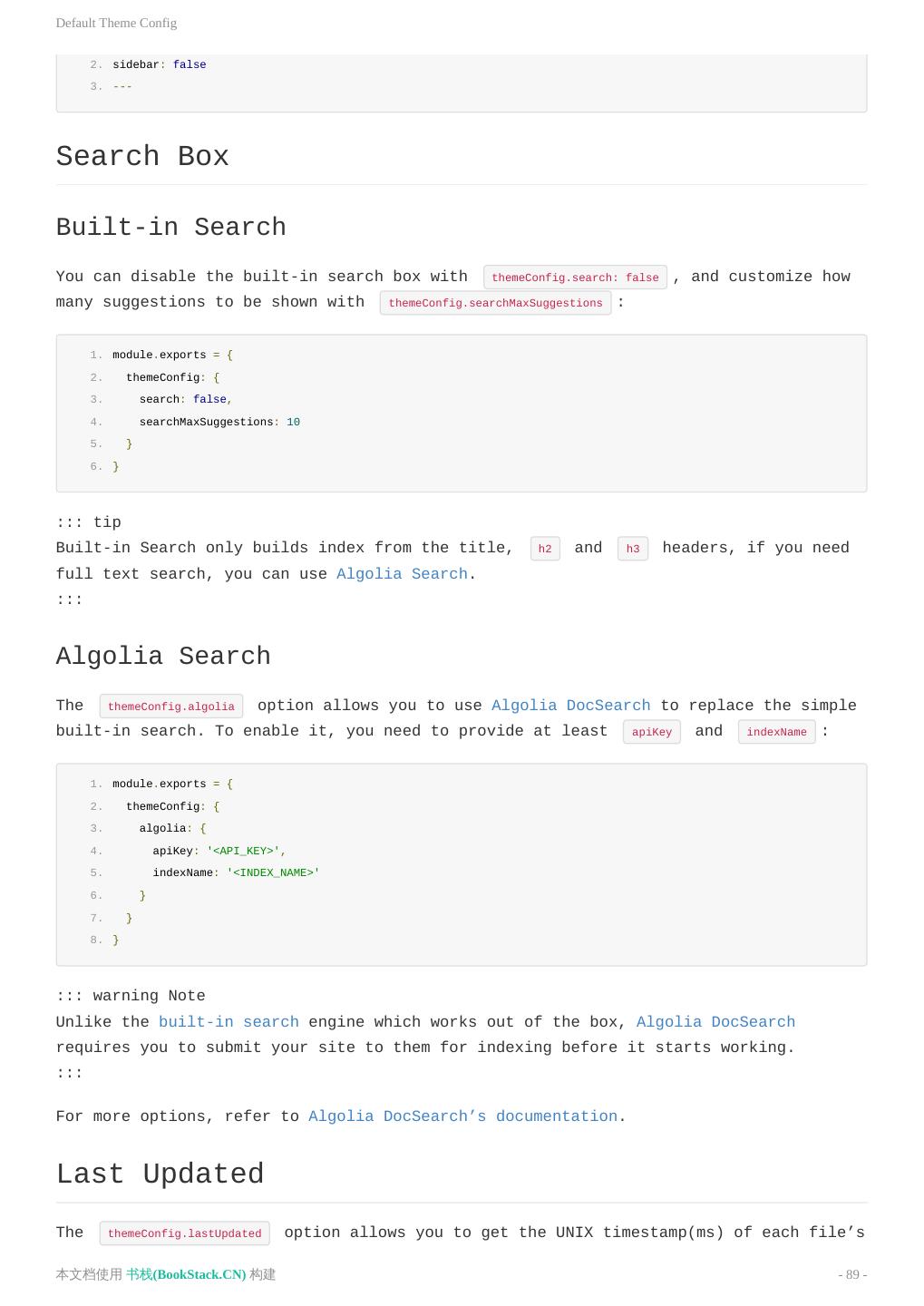Click the Search Box heading
The height and width of the screenshot is (1306, 924).
(142, 156)
